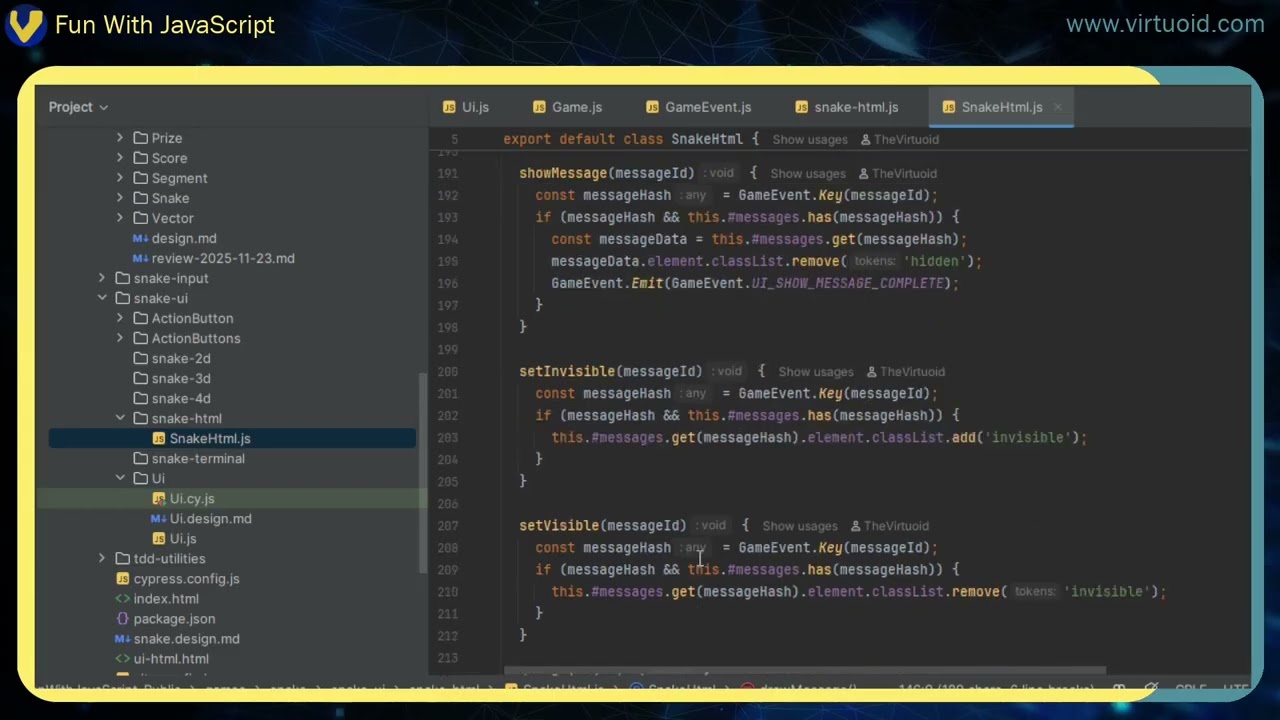
Task: Show usages of class SnakeHtml
Action: point(810,139)
